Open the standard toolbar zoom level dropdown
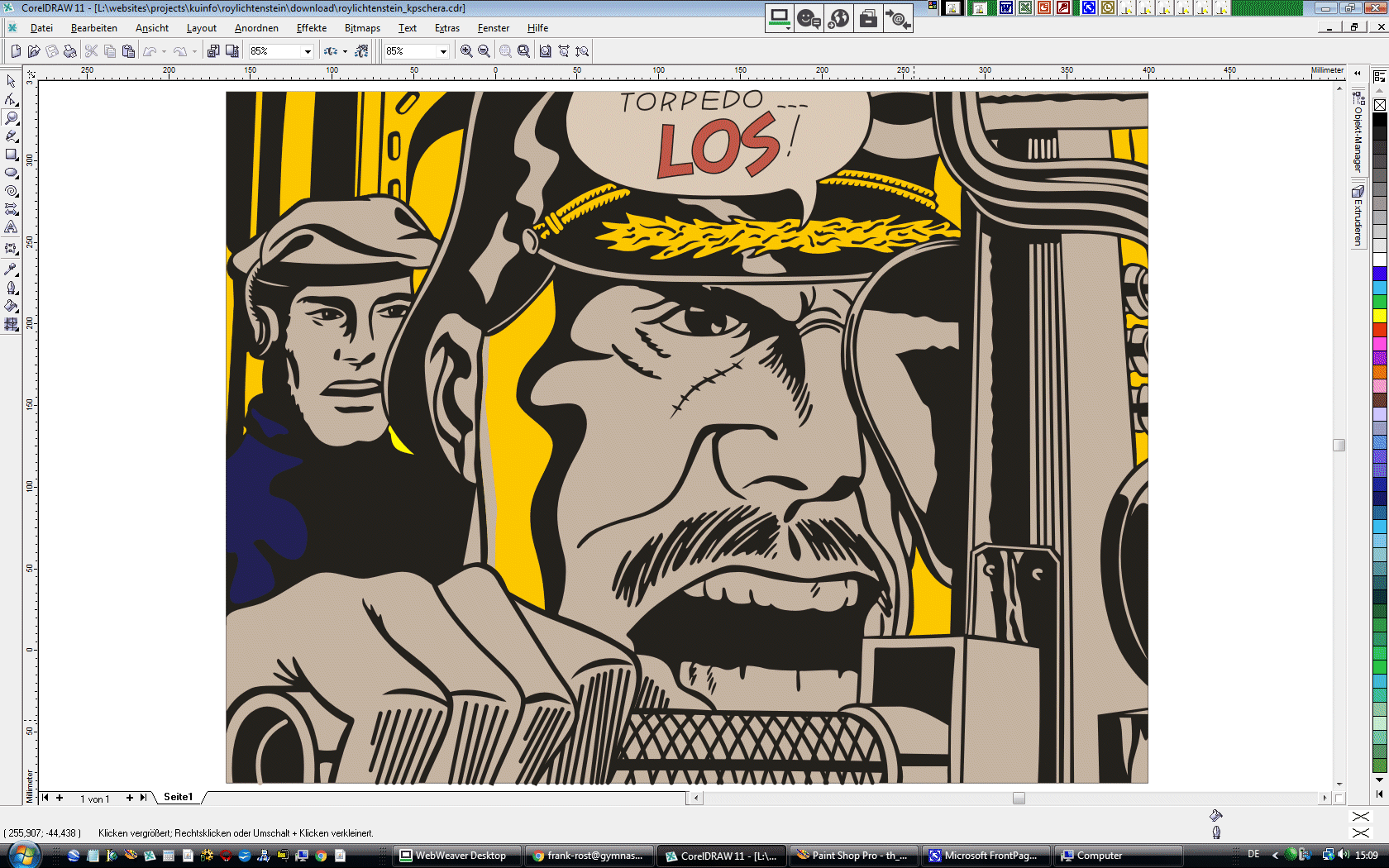The width and height of the screenshot is (1389, 868). [308, 51]
